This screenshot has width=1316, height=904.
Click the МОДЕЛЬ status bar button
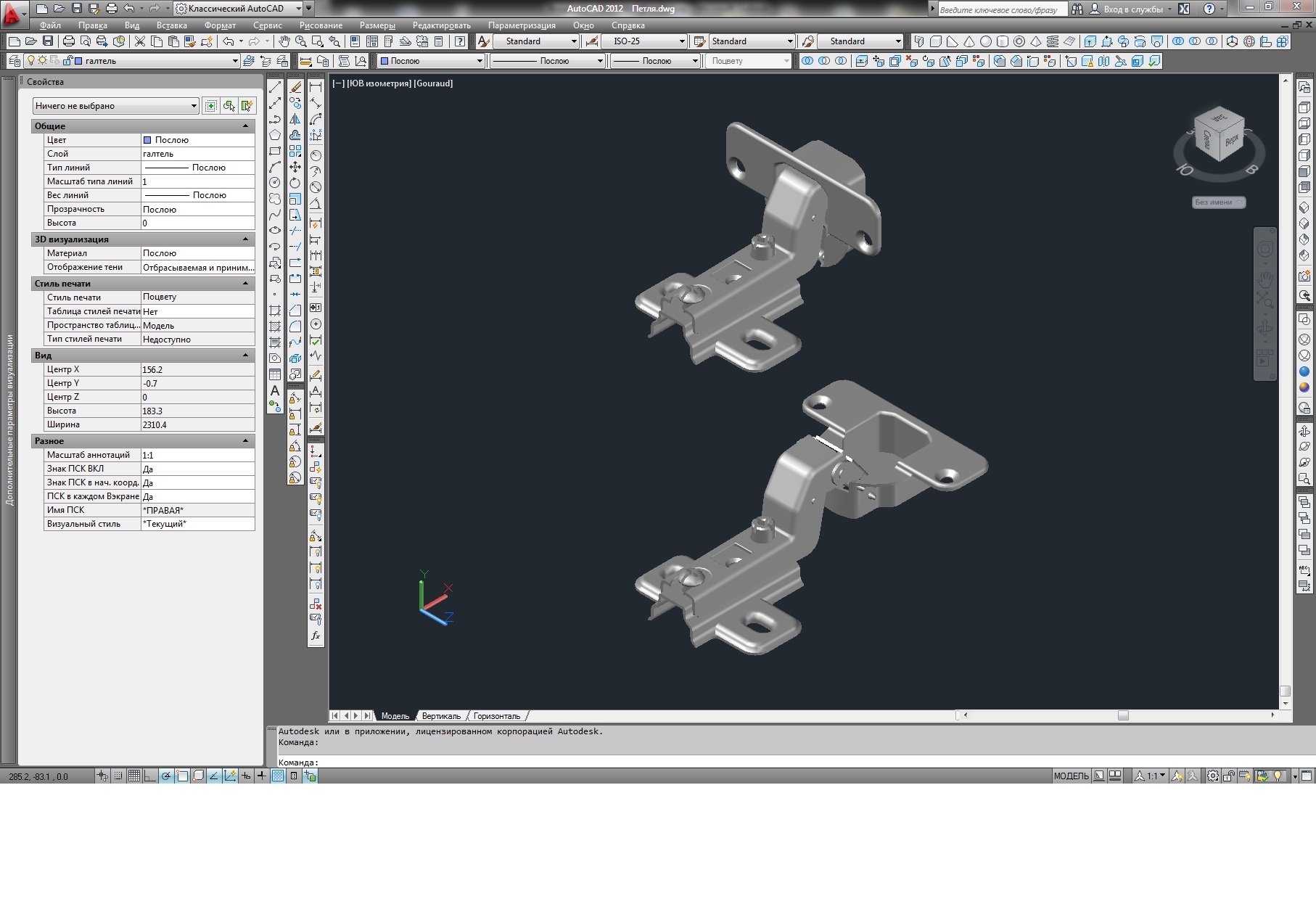pyautogui.click(x=1071, y=776)
